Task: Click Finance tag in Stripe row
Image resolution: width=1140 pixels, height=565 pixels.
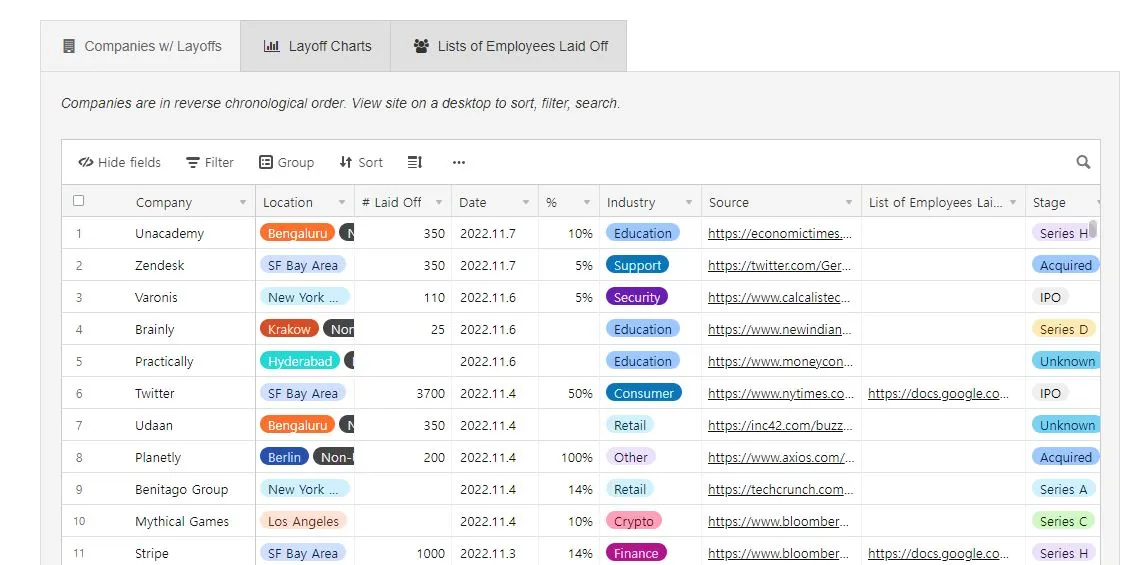Action: 635,553
